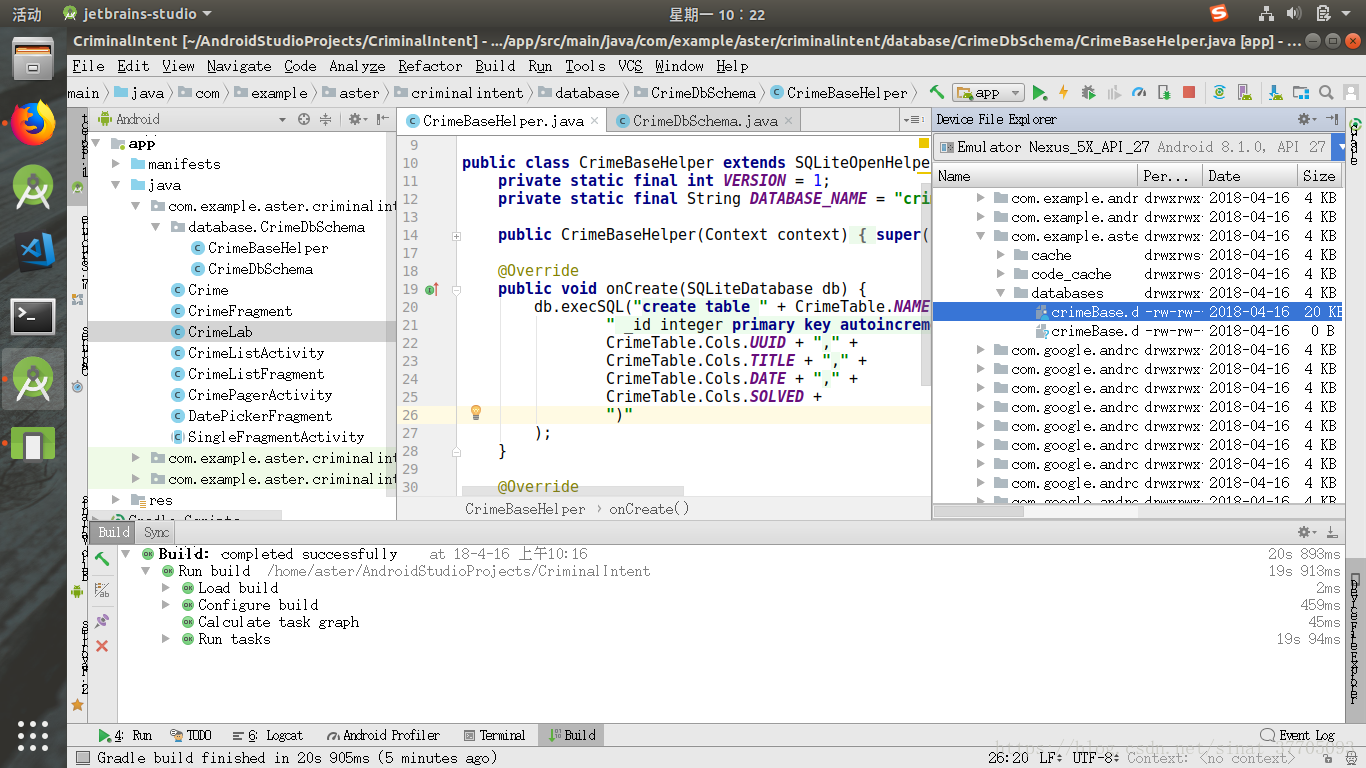Open Build panel gear settings
1366x768 pixels.
(1306, 532)
